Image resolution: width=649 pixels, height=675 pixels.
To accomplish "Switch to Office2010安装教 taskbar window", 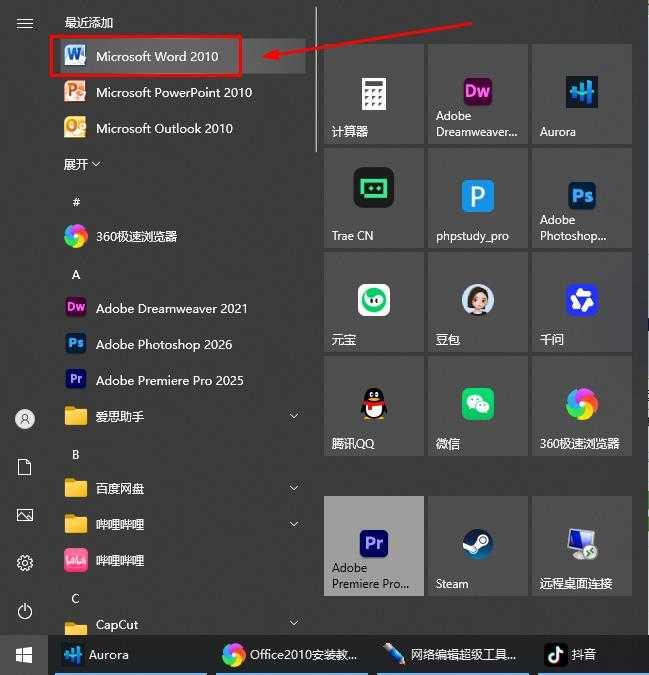I will pyautogui.click(x=292, y=655).
